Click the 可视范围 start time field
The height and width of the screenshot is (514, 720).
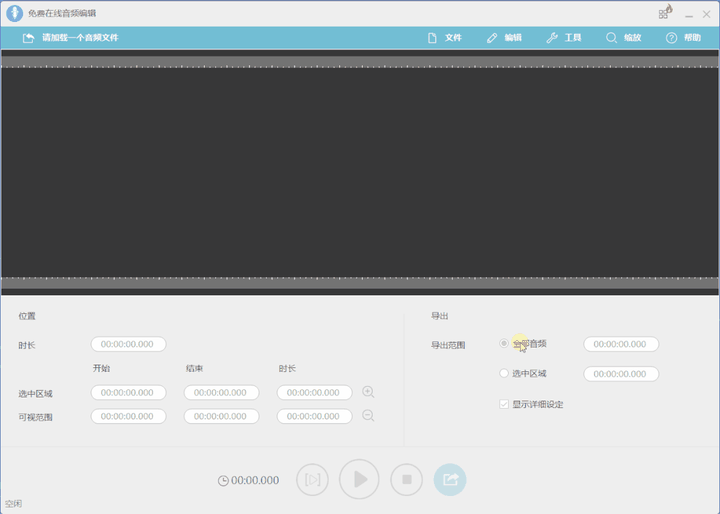[x=128, y=416]
